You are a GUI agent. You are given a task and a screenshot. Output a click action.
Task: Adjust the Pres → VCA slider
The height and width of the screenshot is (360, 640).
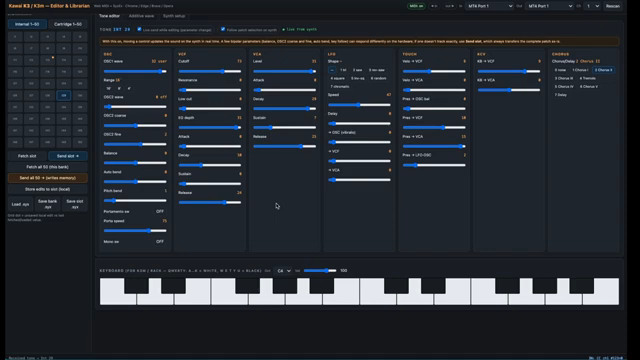tap(434, 146)
